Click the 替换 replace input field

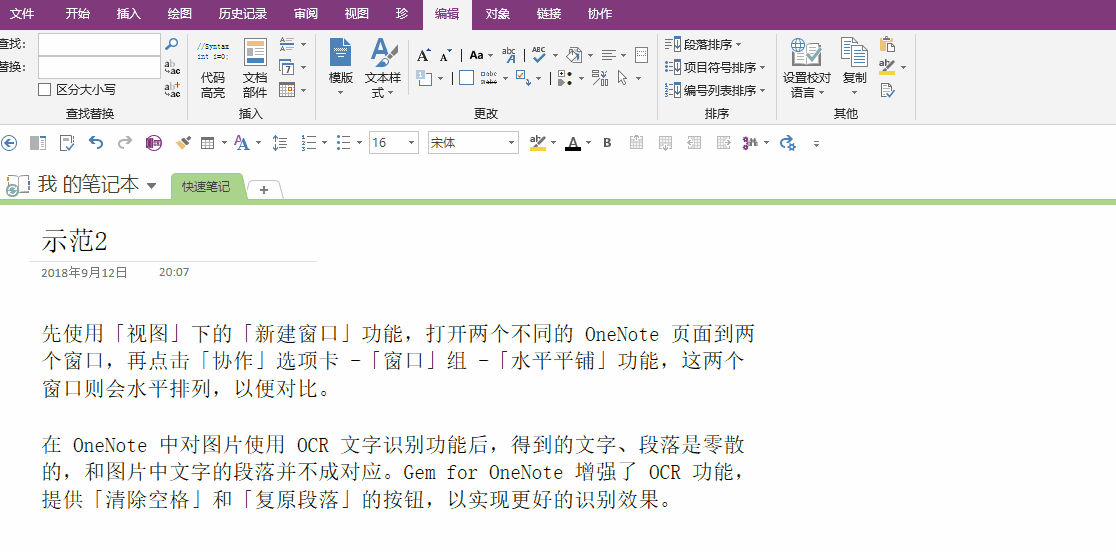click(x=100, y=67)
